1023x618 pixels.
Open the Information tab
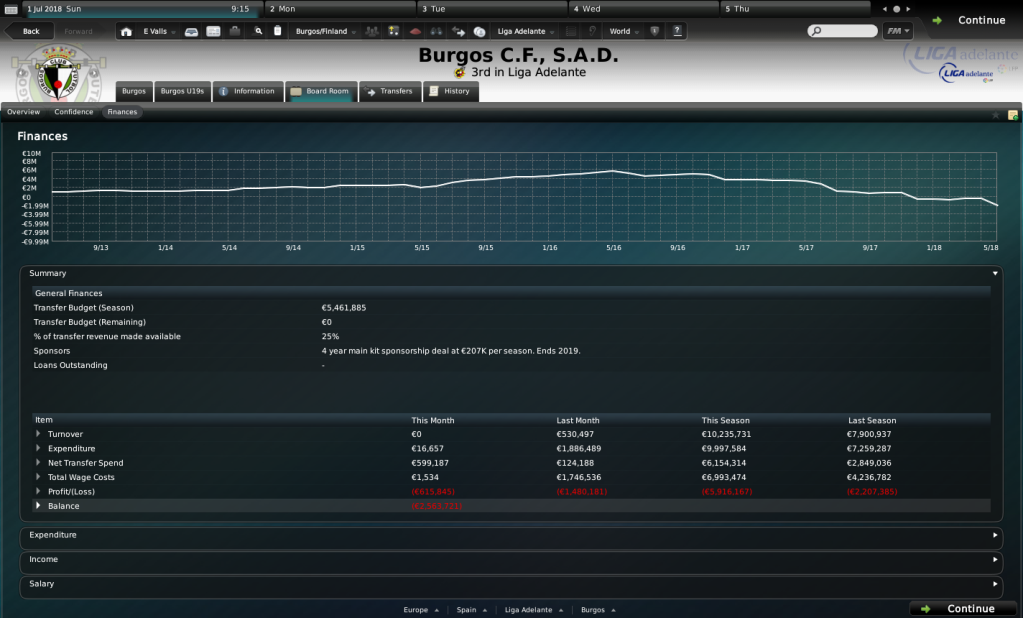[248, 91]
